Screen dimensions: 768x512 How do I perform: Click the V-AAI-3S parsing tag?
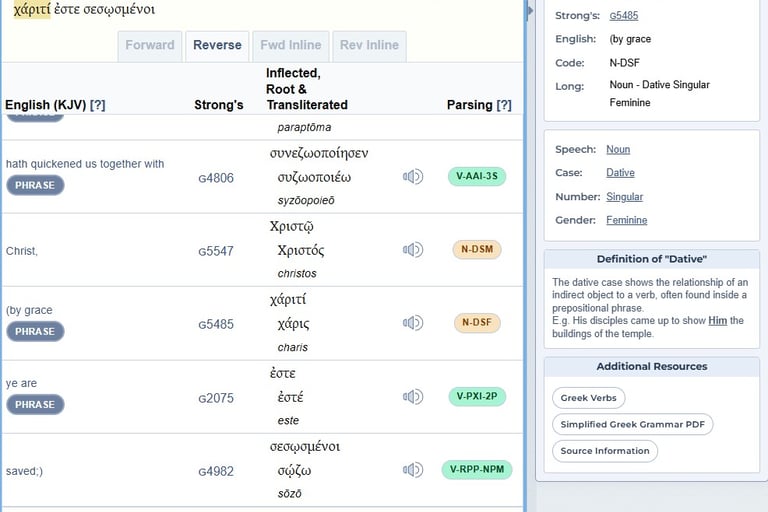(x=477, y=177)
